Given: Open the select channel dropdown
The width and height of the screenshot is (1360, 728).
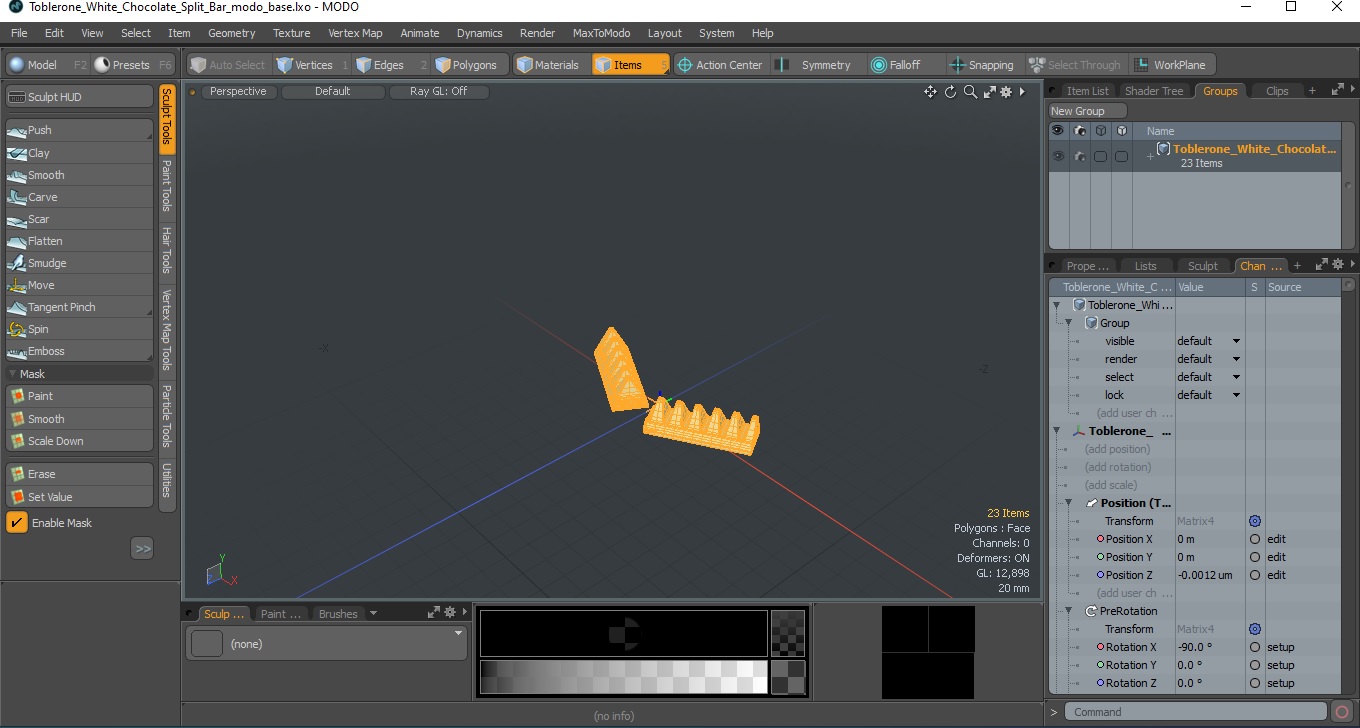Looking at the screenshot, I should click(1209, 377).
